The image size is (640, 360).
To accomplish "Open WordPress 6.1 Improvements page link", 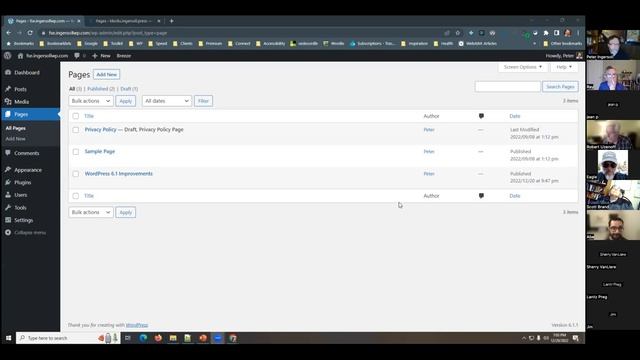I will tap(118, 173).
